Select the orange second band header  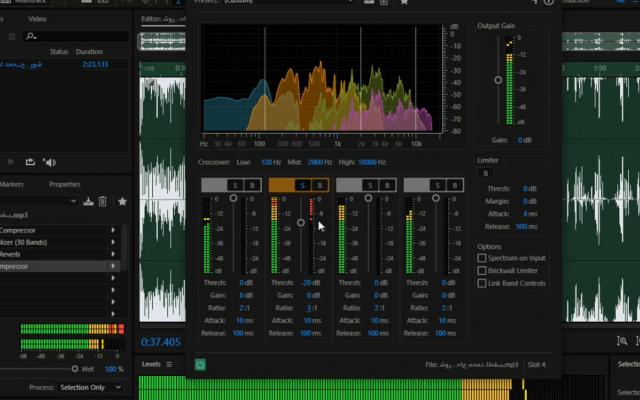pos(281,185)
